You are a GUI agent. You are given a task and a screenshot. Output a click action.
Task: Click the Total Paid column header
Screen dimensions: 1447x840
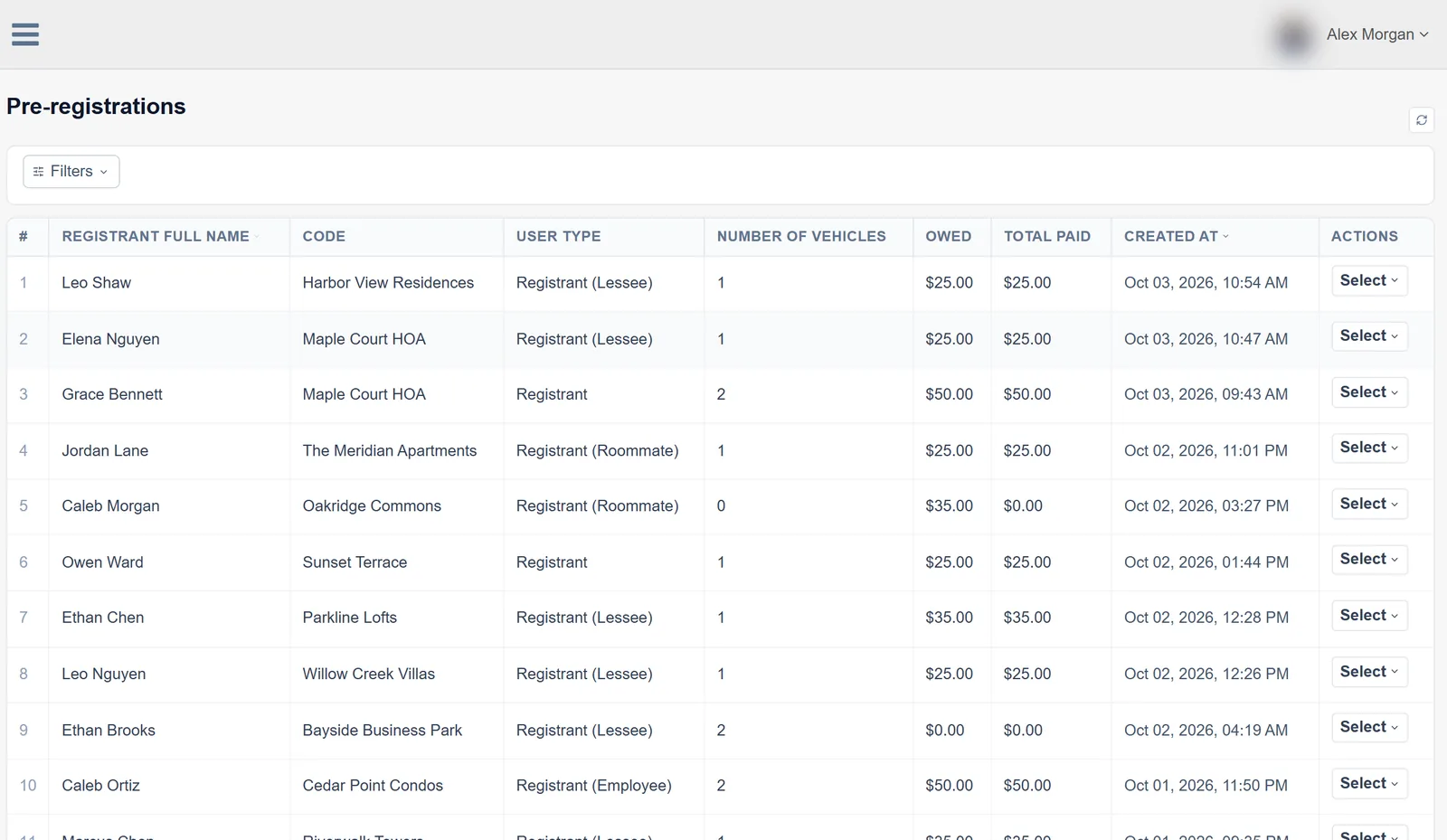click(1047, 237)
